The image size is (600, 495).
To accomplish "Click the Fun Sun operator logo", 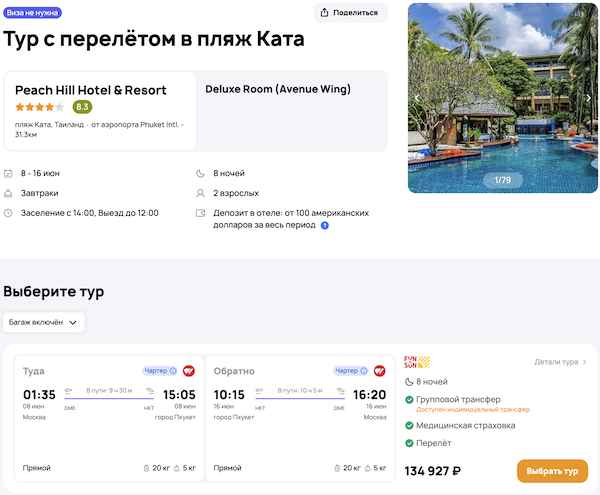I will [x=416, y=362].
